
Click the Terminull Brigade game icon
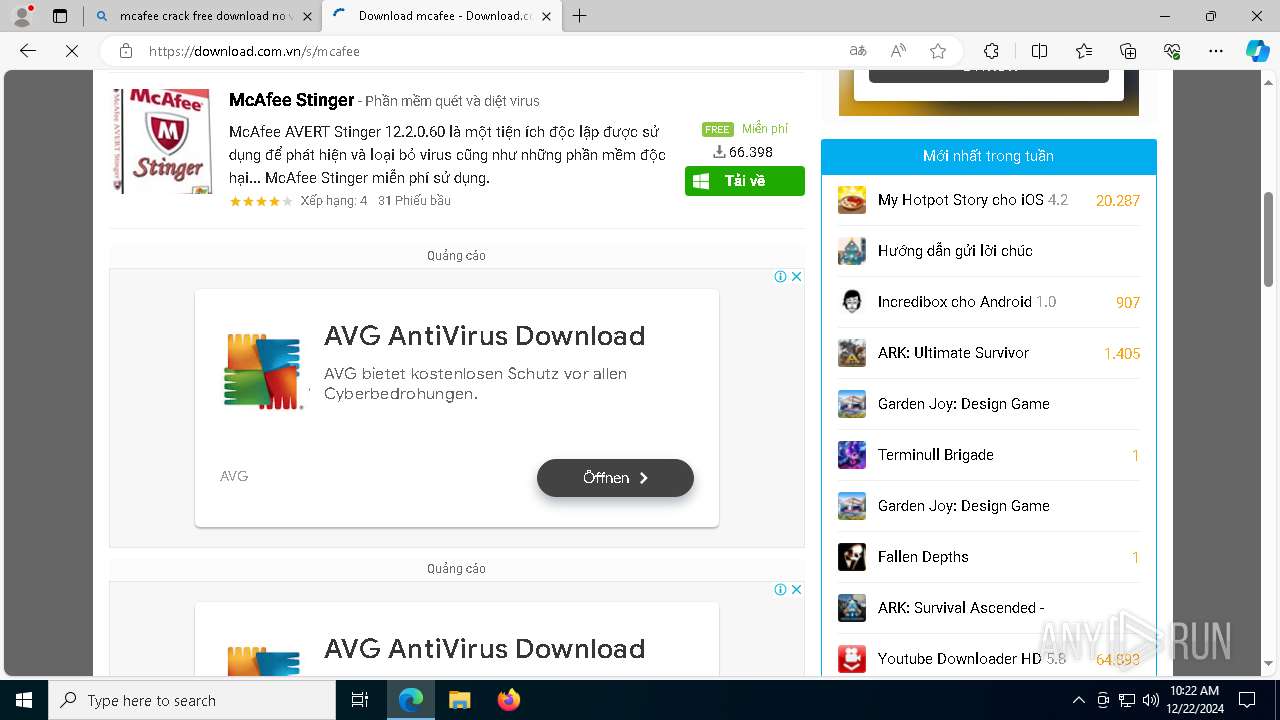pos(852,455)
